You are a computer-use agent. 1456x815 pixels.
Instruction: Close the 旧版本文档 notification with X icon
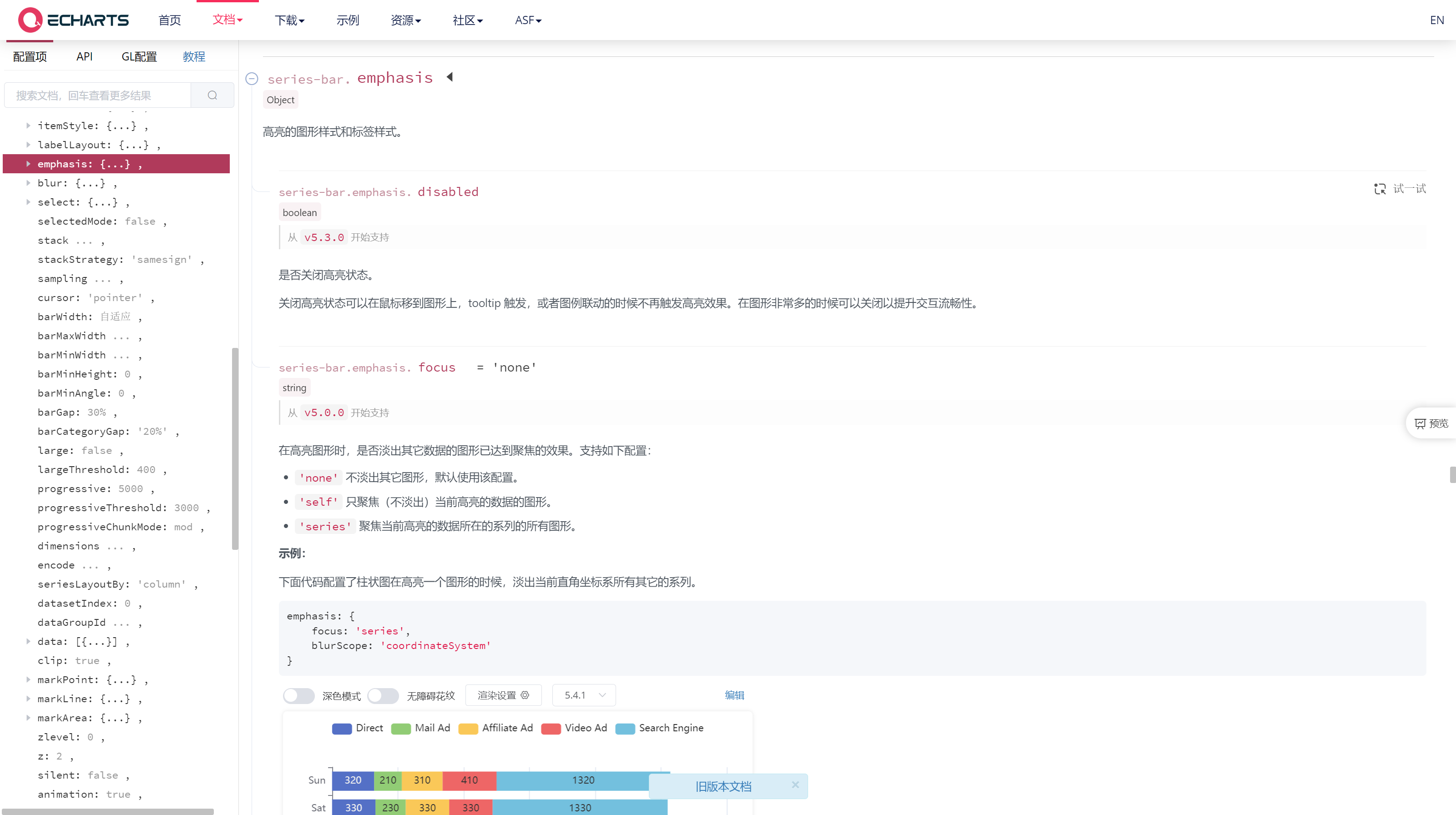[x=795, y=785]
